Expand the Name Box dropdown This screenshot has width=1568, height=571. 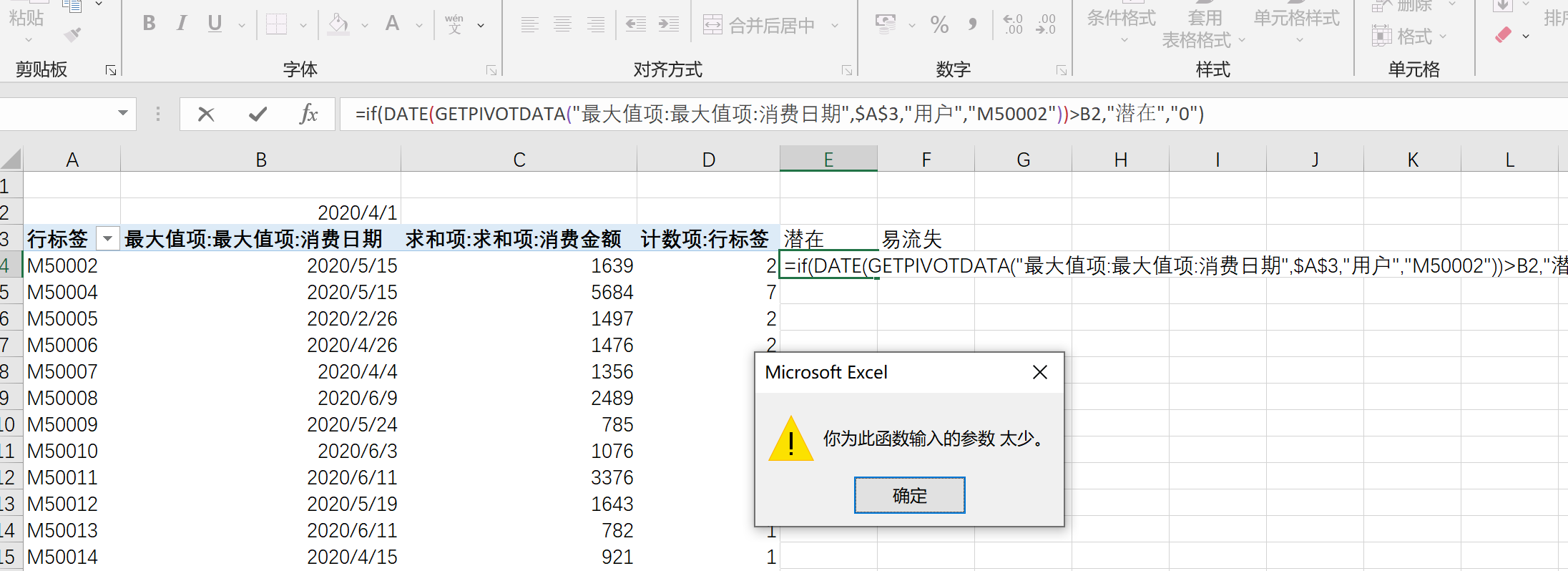click(123, 113)
